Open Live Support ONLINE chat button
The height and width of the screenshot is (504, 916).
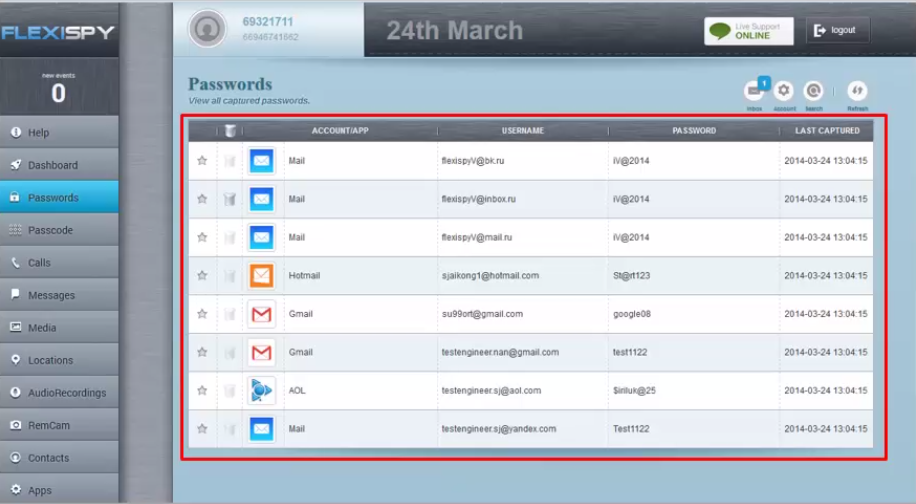point(748,31)
